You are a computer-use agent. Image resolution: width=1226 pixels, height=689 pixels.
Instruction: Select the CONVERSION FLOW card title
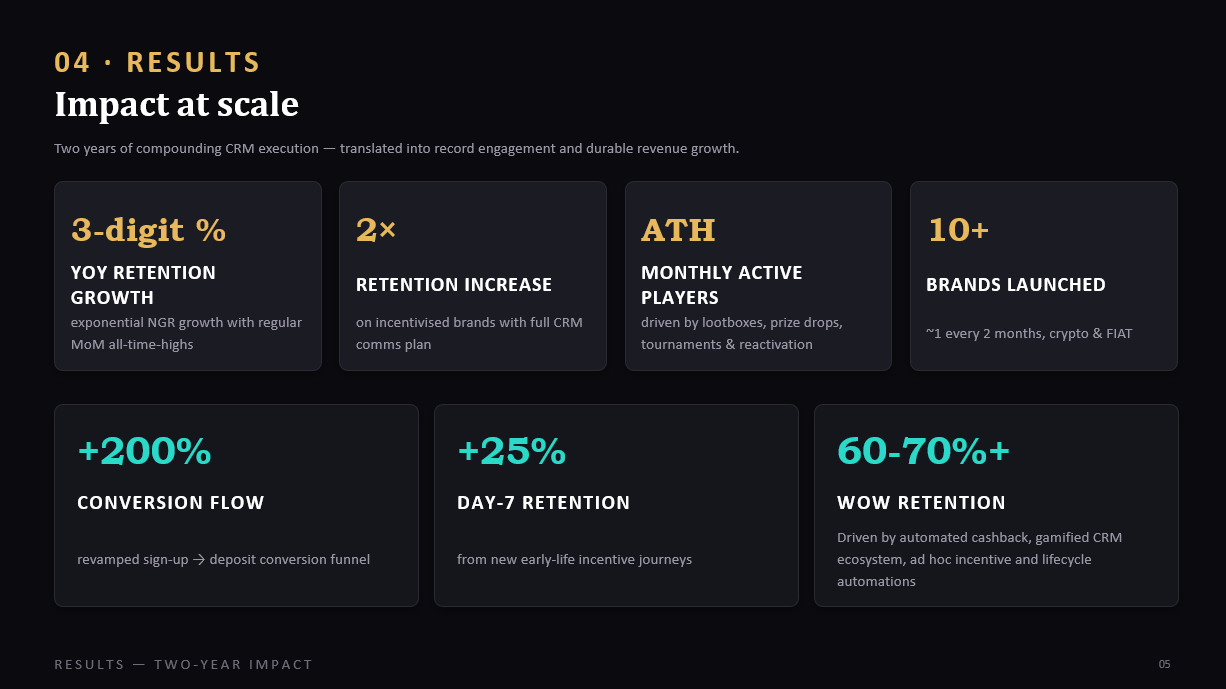tap(171, 503)
